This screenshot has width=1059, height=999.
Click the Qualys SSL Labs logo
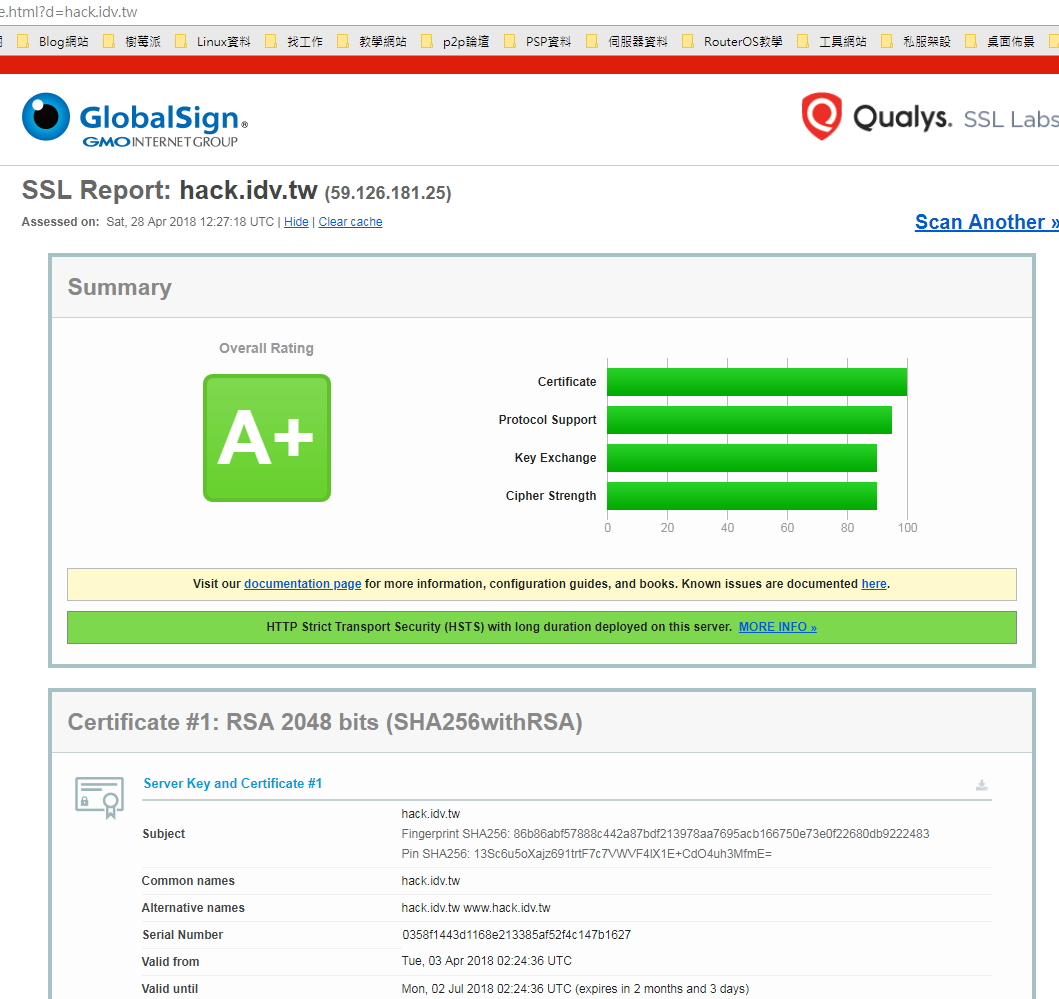[x=930, y=117]
